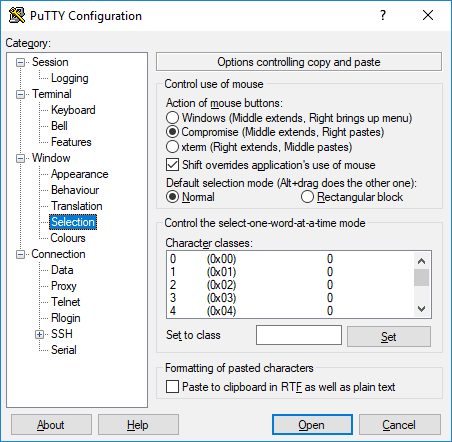
Task: Open the Appearance category
Action: point(80,174)
